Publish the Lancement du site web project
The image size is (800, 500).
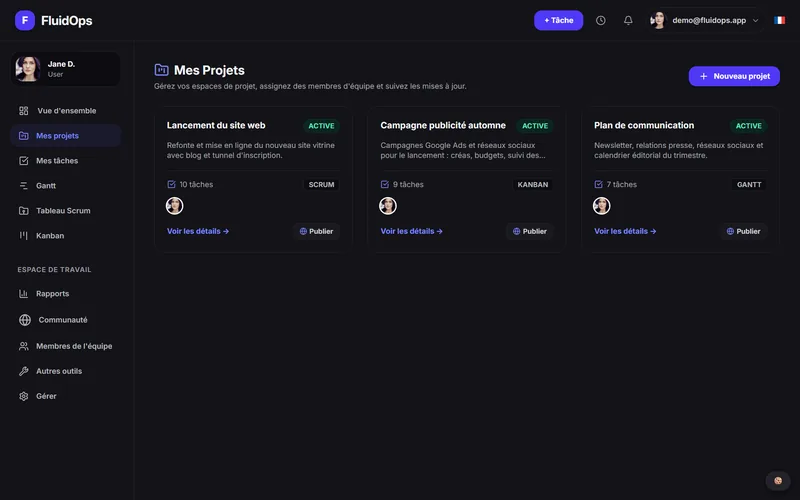(316, 231)
